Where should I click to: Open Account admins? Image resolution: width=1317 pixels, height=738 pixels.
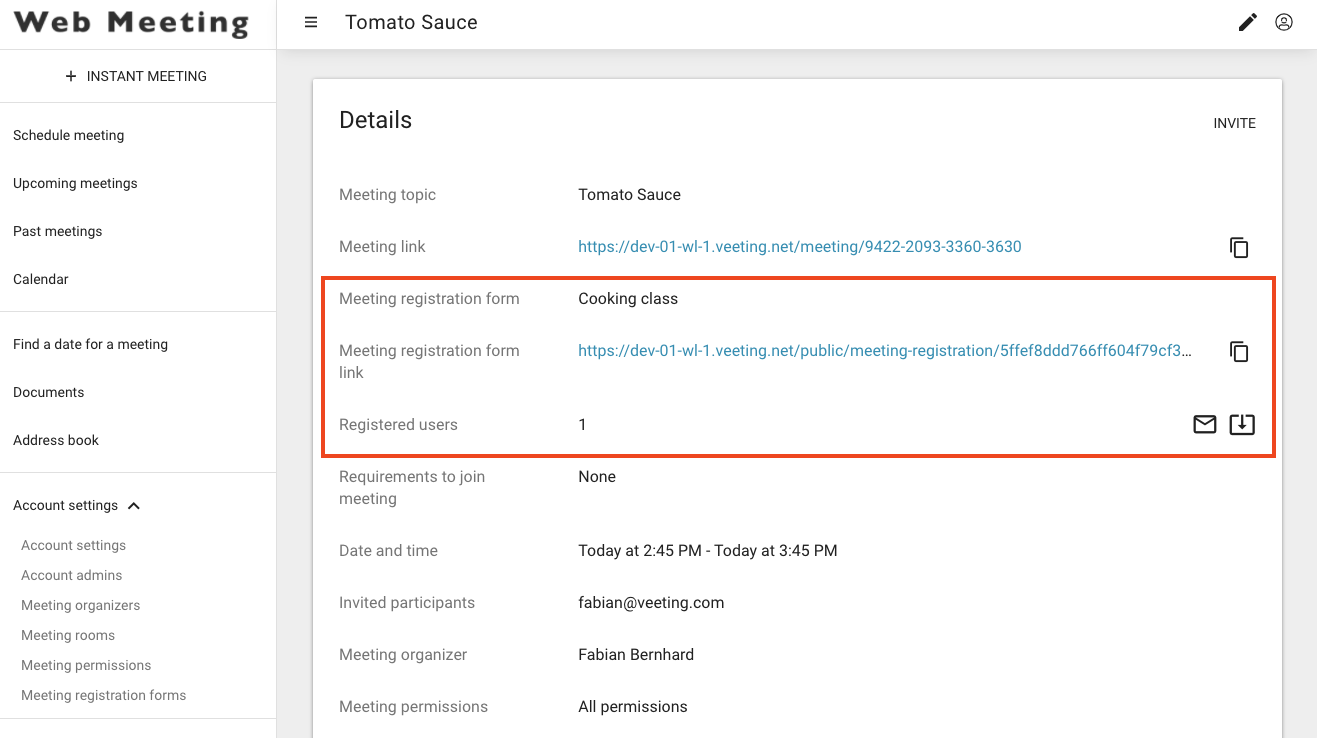pyautogui.click(x=72, y=575)
